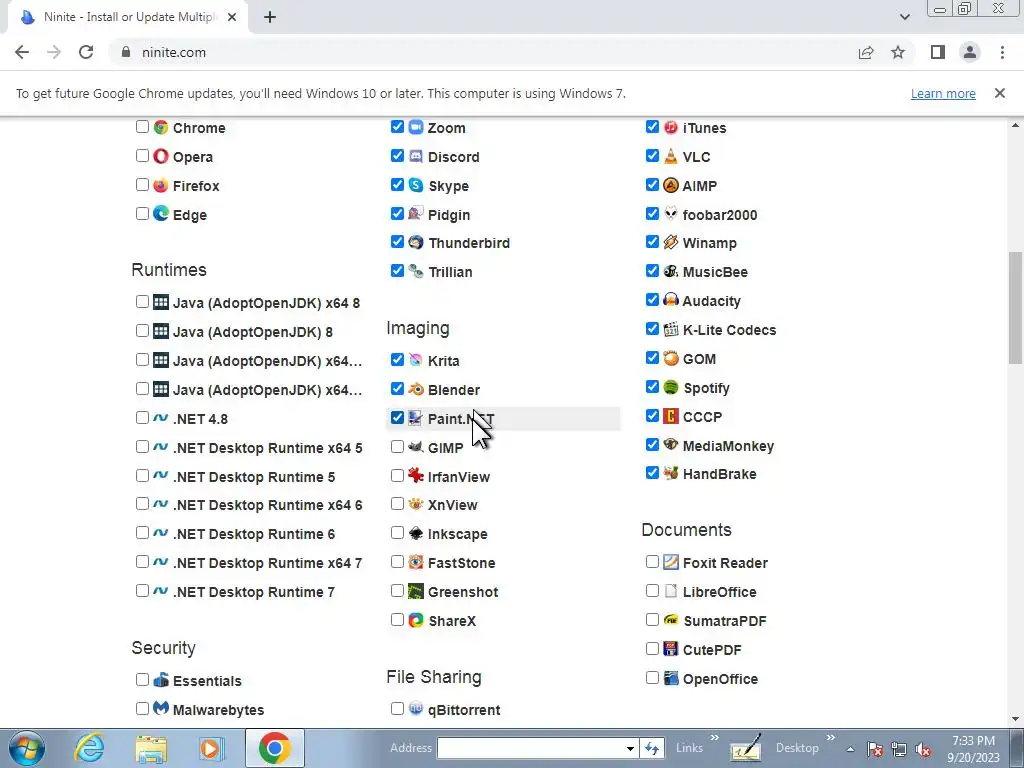The height and width of the screenshot is (768, 1024).
Task: Click the Learn more link
Action: point(943,93)
